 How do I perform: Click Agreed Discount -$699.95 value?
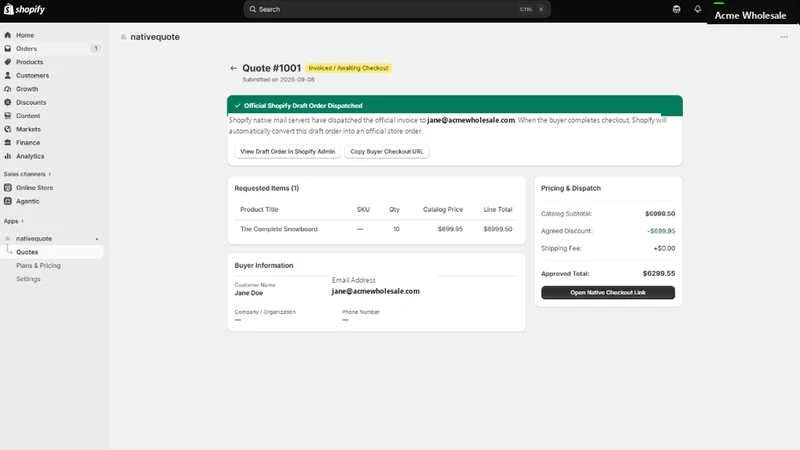coord(661,231)
